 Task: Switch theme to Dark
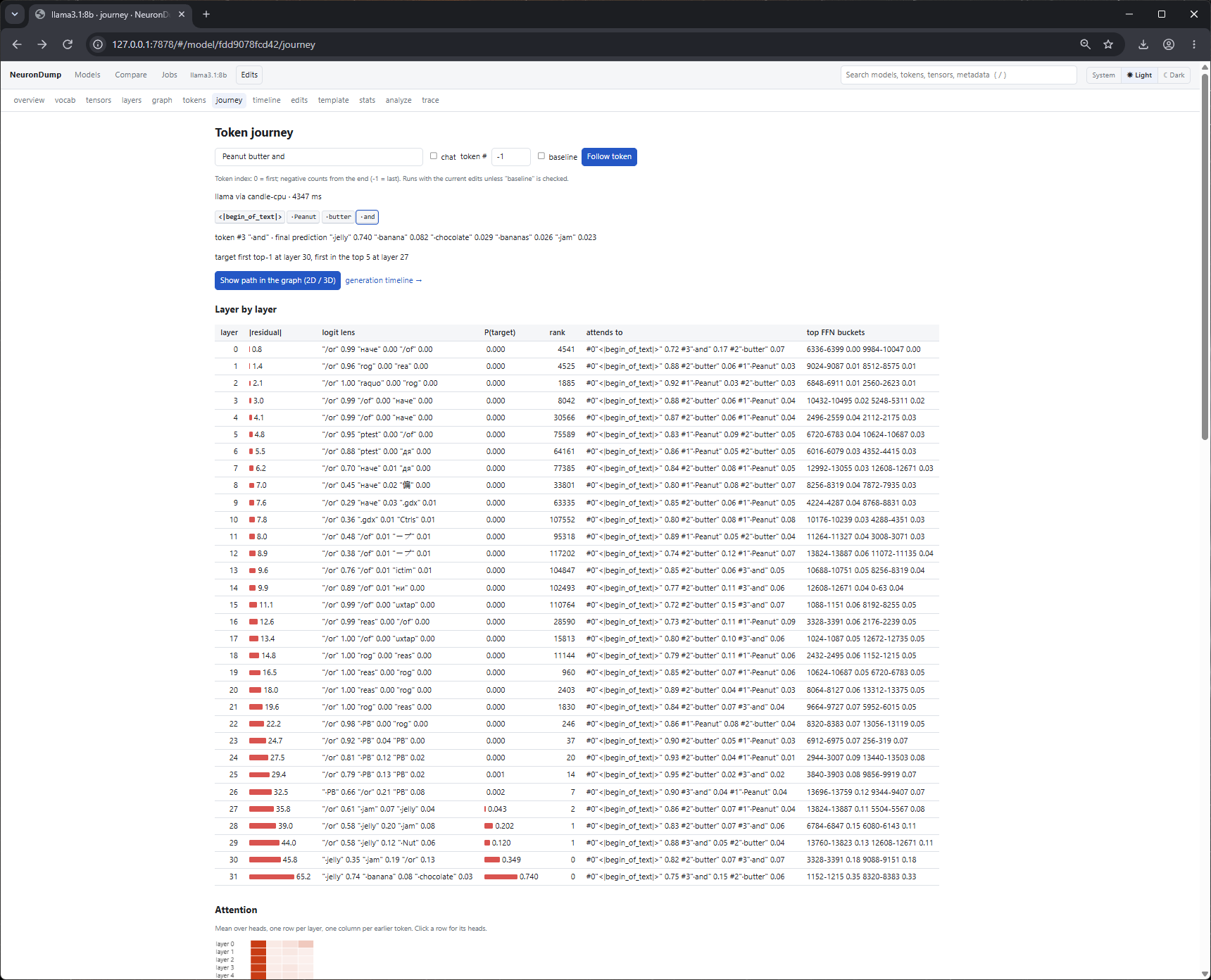click(x=1174, y=75)
